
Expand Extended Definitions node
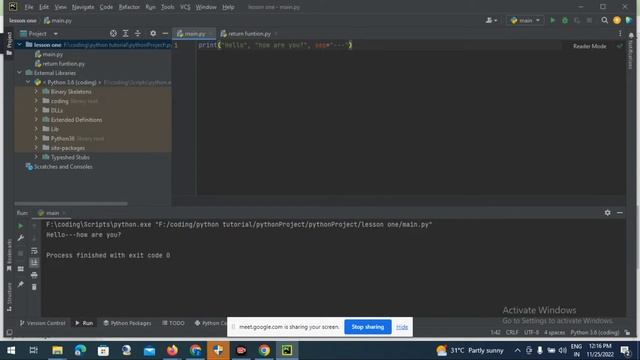click(x=36, y=120)
